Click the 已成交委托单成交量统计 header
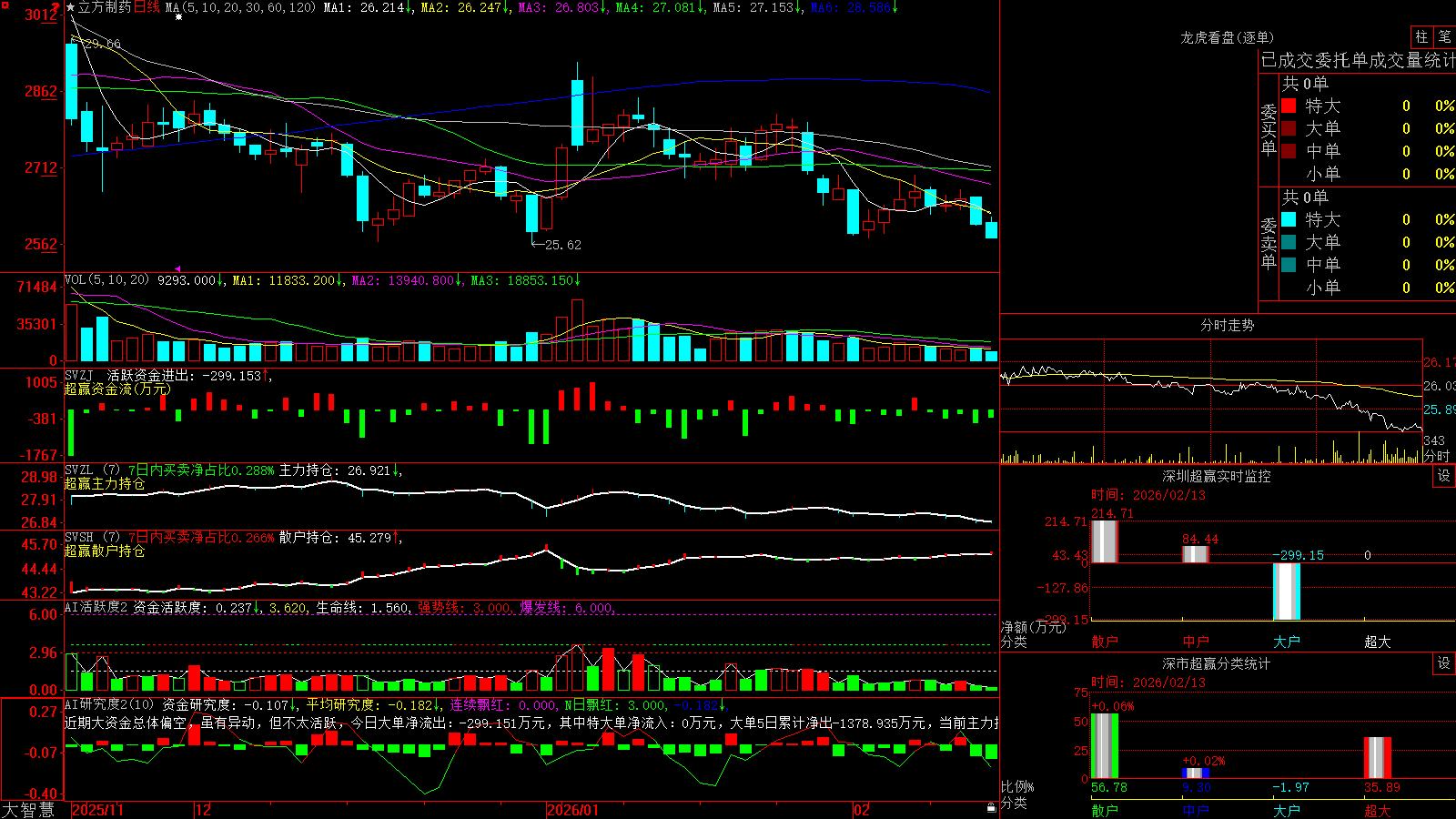 click(x=1358, y=60)
